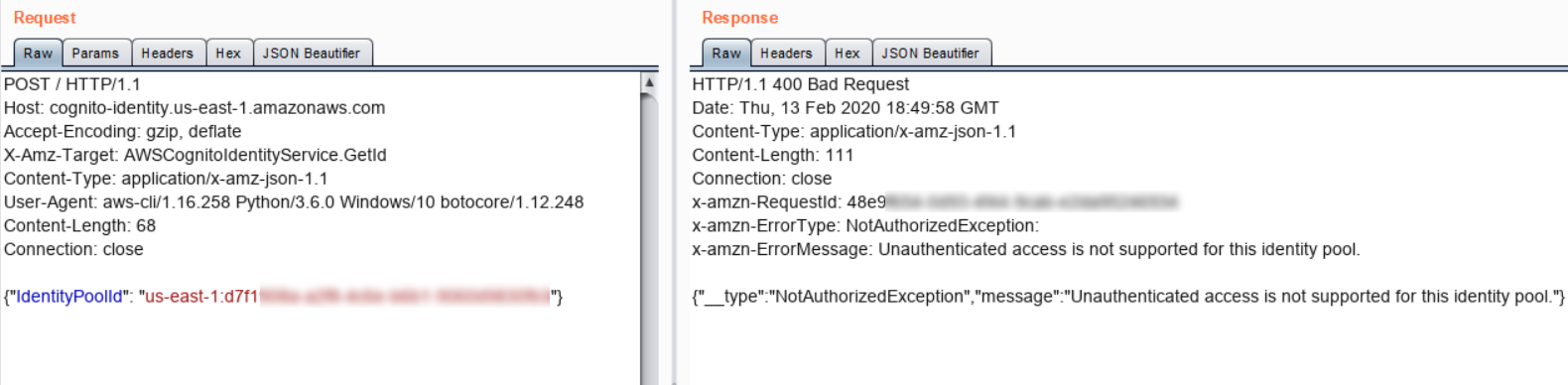Screen dimensions: 1568x385
Task: Open the Response Hex tab
Action: click(848, 54)
